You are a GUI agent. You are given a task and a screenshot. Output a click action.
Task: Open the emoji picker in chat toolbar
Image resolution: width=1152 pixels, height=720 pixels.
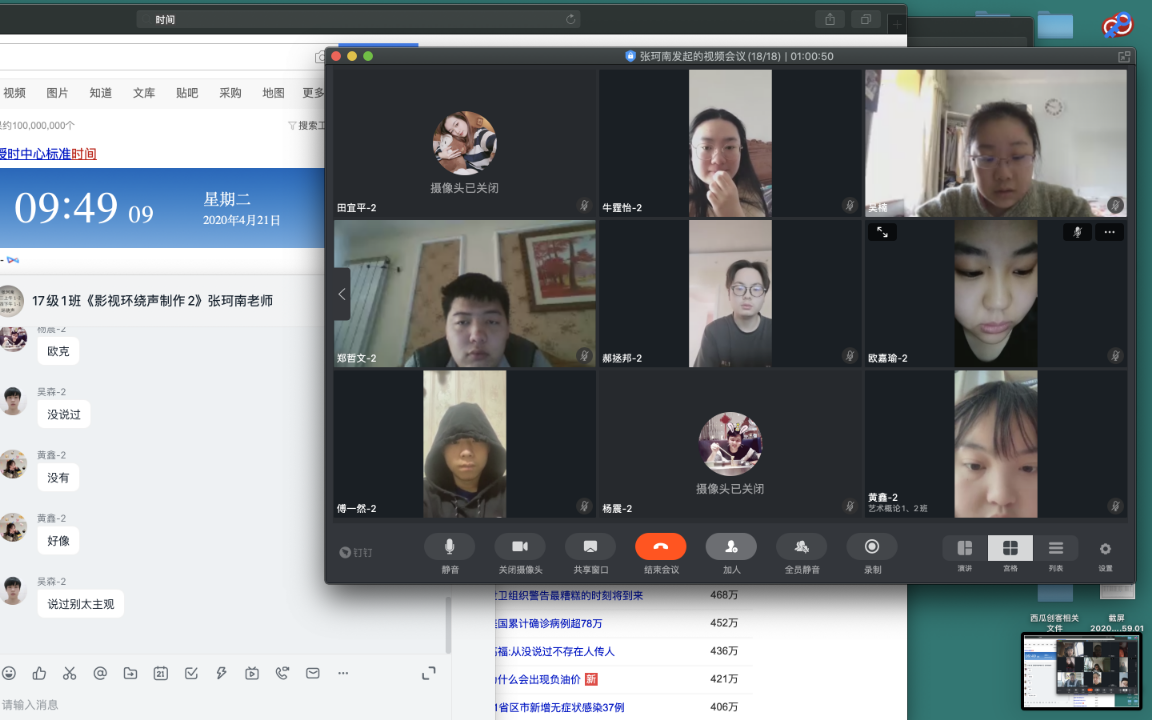coord(9,674)
